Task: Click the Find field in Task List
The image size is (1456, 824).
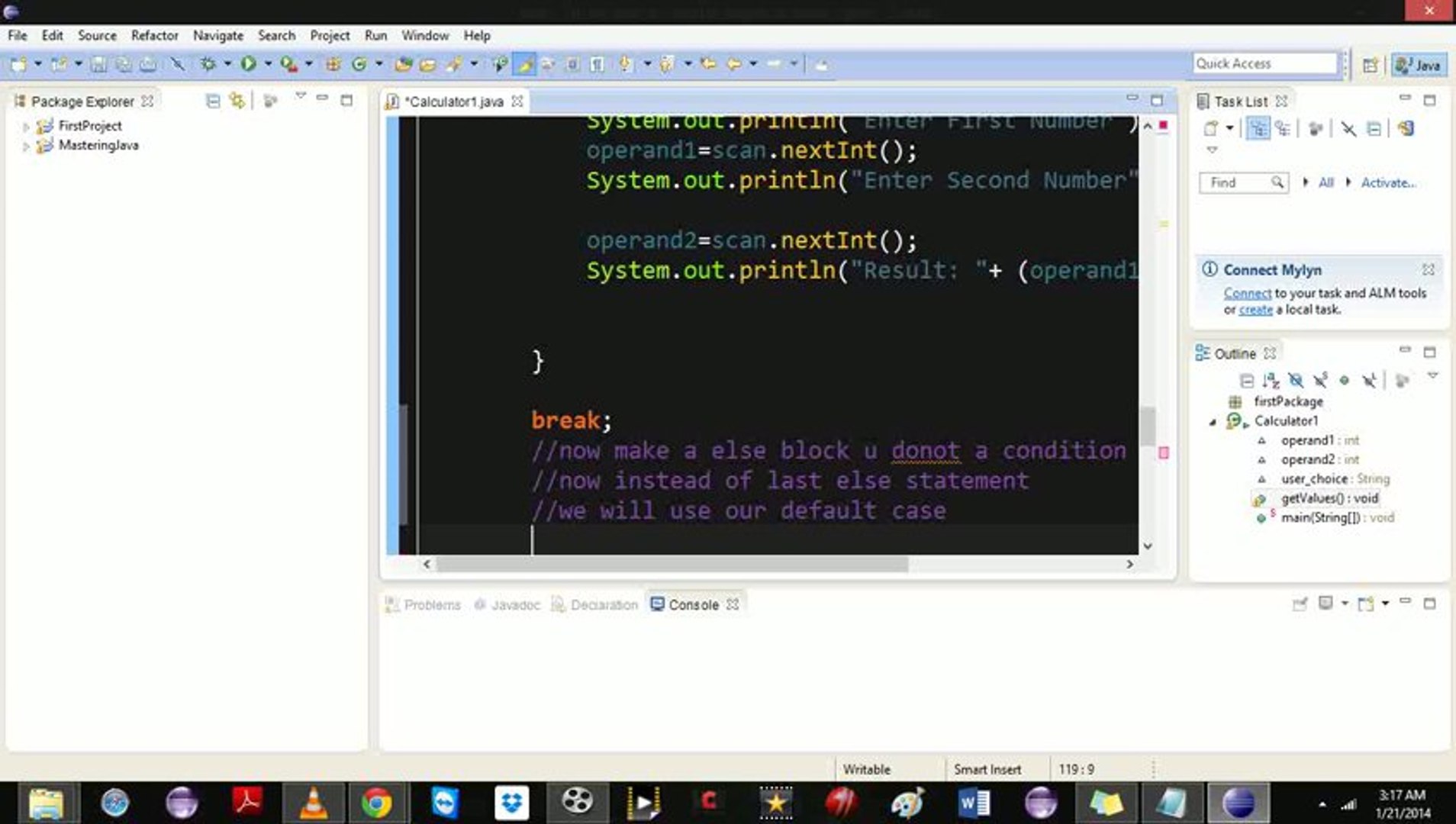Action: [x=1238, y=182]
